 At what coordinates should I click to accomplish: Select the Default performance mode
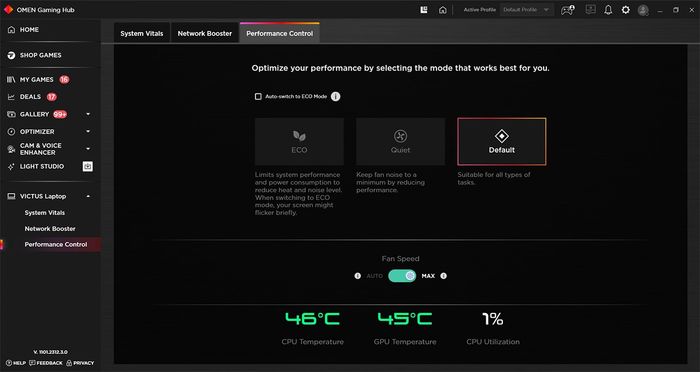[x=501, y=142]
